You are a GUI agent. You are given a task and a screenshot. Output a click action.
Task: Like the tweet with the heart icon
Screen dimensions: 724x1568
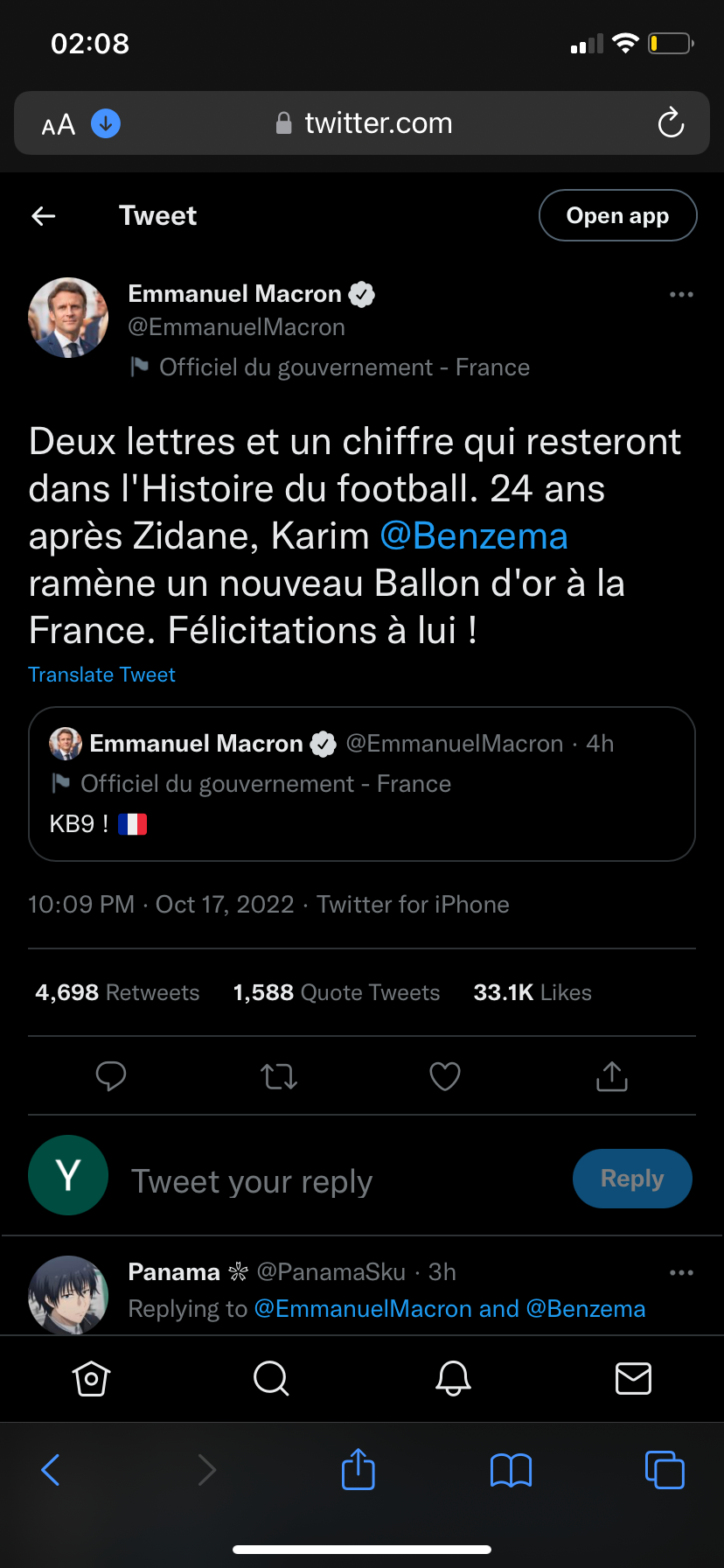pos(445,1076)
